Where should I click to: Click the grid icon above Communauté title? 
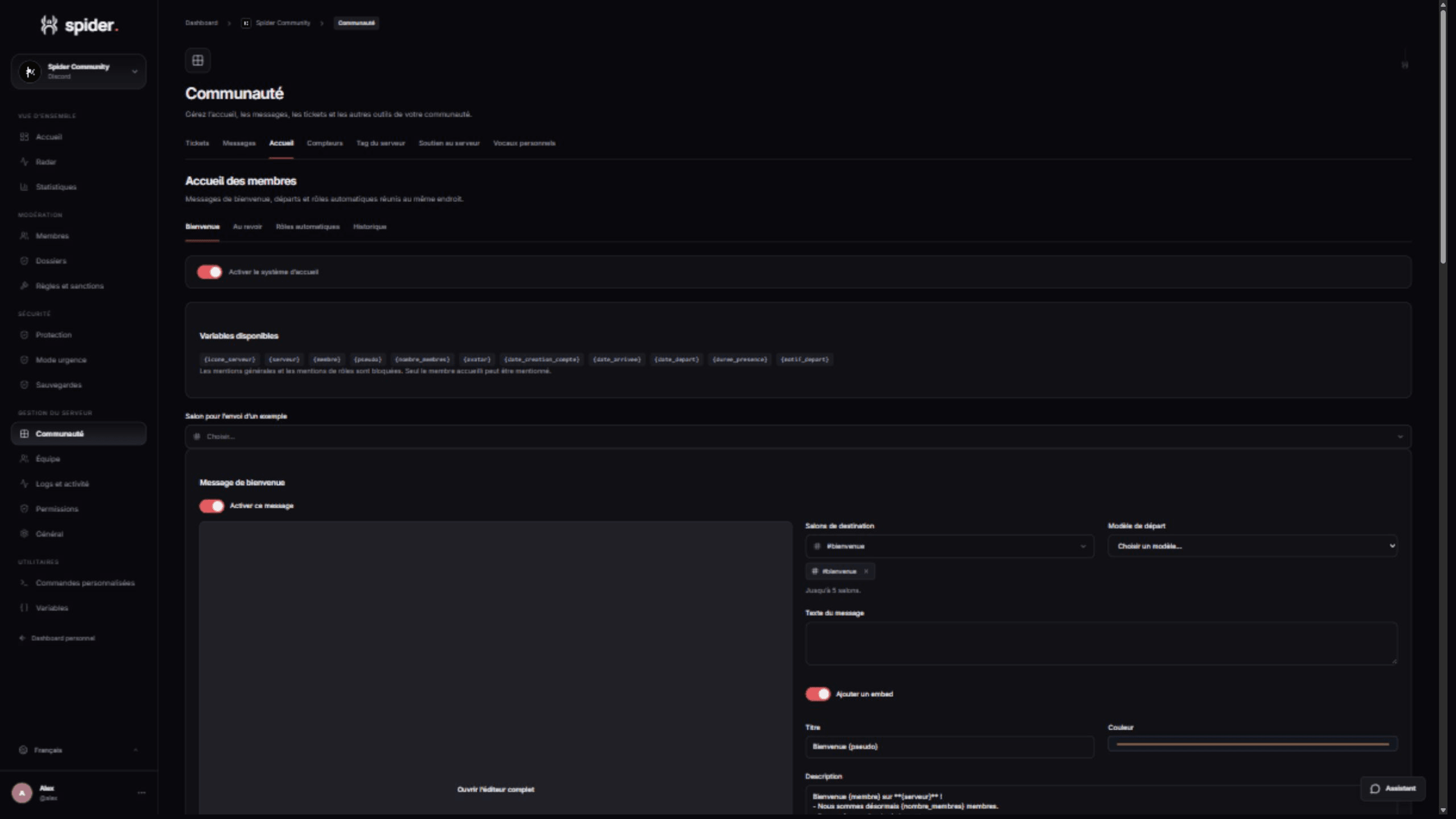pyautogui.click(x=198, y=60)
